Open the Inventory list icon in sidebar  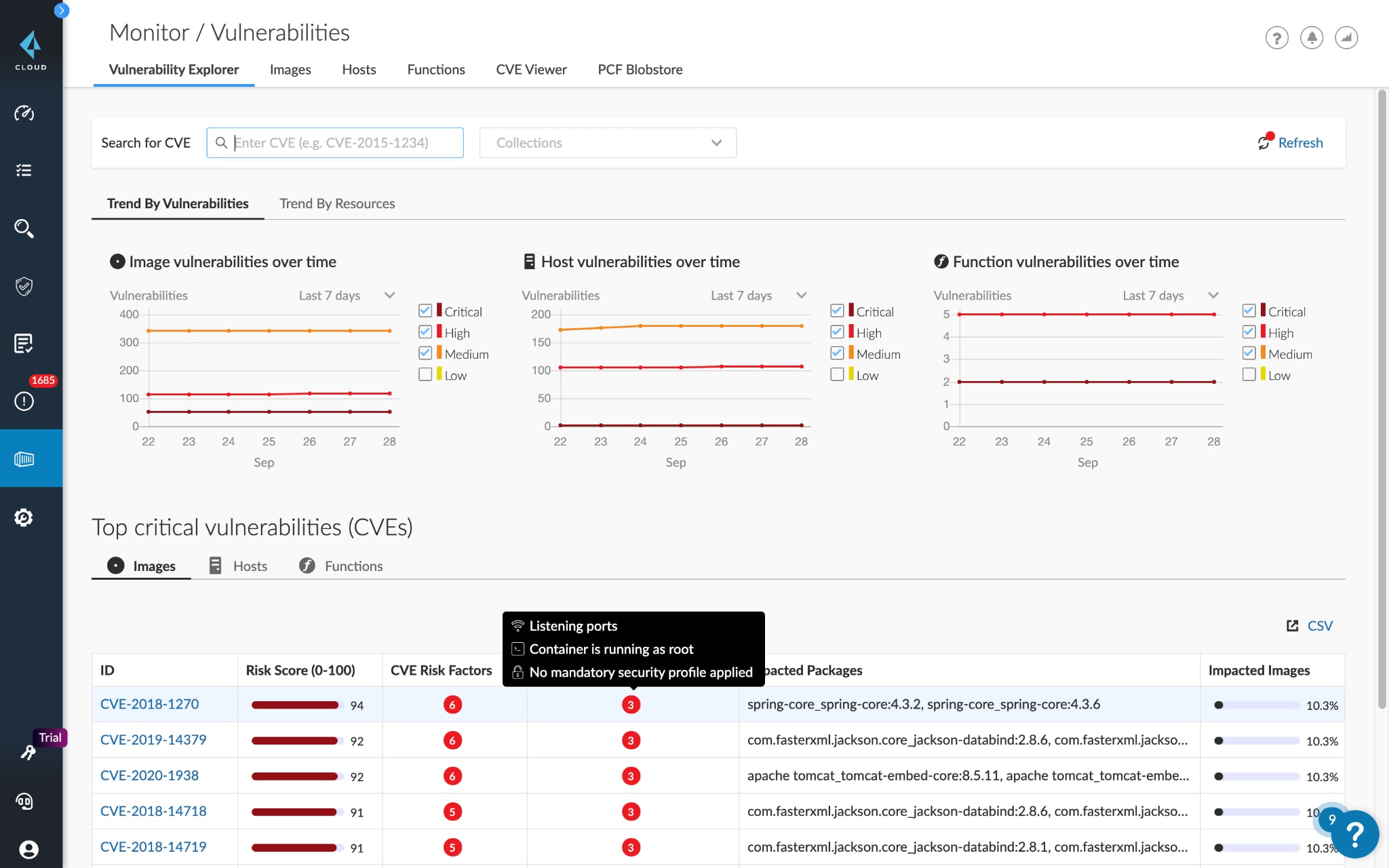click(24, 170)
